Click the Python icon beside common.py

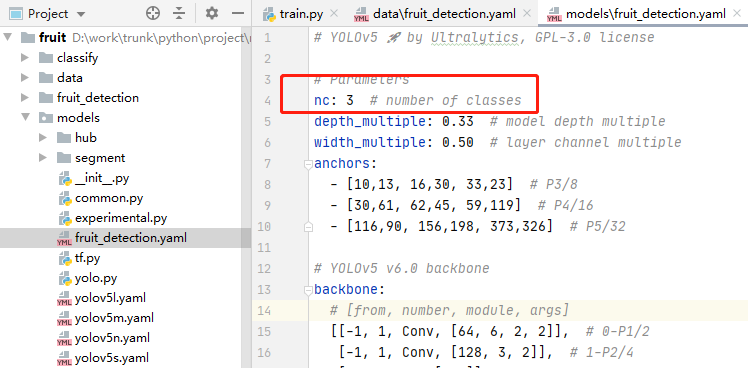tap(64, 198)
